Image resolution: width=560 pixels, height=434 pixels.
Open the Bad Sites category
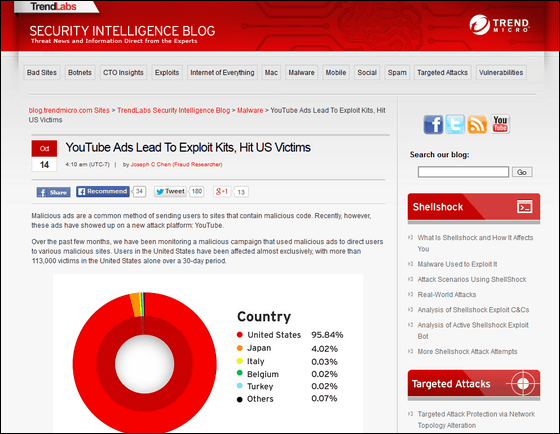click(x=42, y=73)
